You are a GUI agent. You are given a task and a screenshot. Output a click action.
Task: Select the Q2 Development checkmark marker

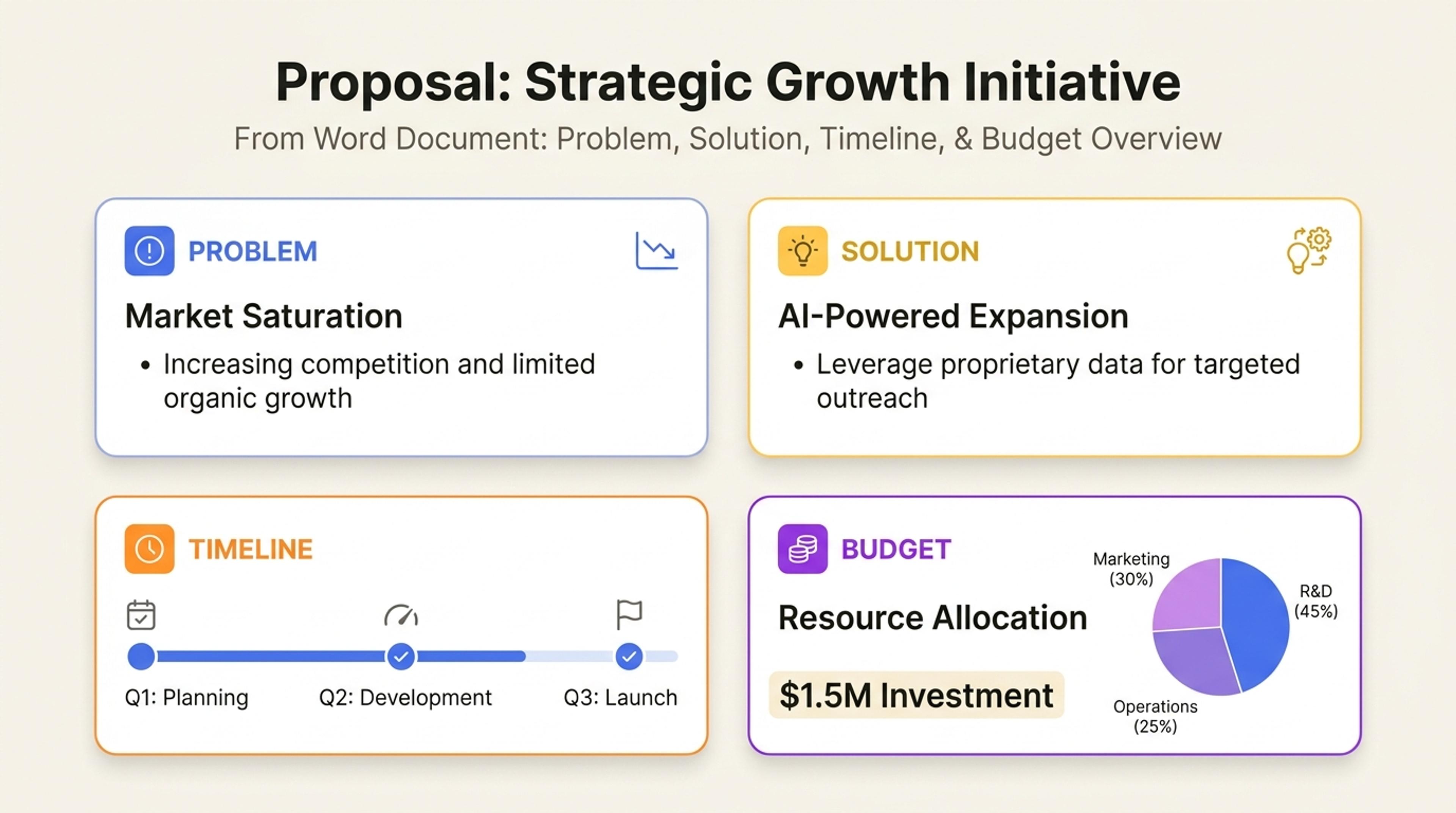(x=401, y=656)
